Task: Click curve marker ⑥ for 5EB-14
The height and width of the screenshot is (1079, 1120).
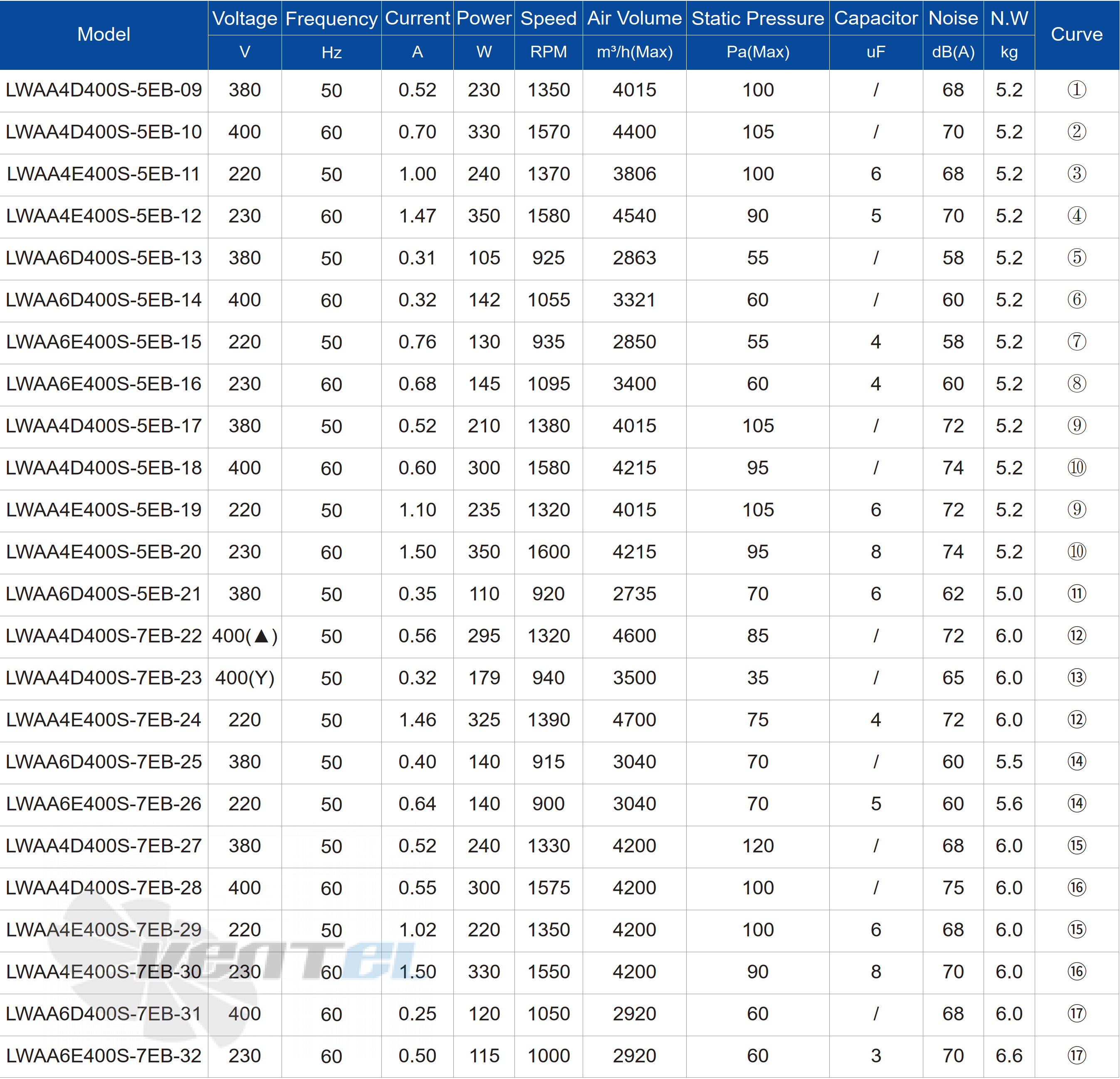Action: click(1077, 300)
